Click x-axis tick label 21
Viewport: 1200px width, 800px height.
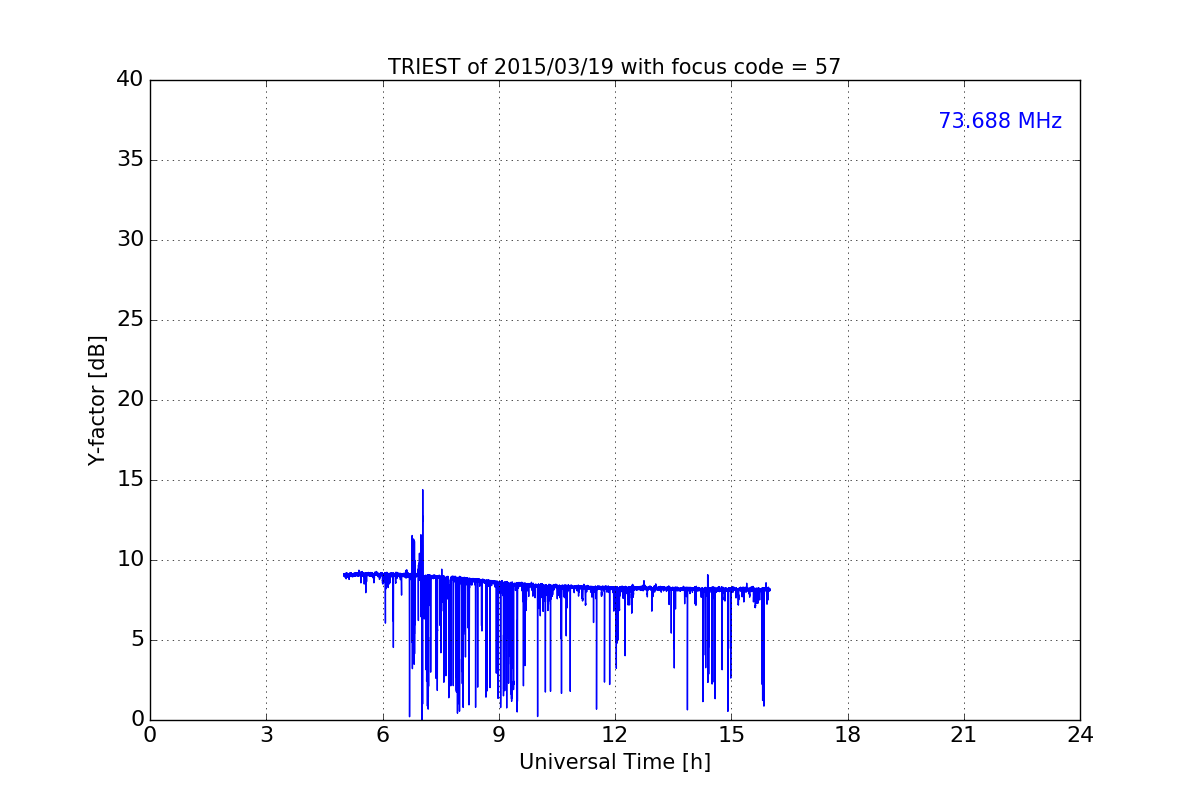pos(964,735)
